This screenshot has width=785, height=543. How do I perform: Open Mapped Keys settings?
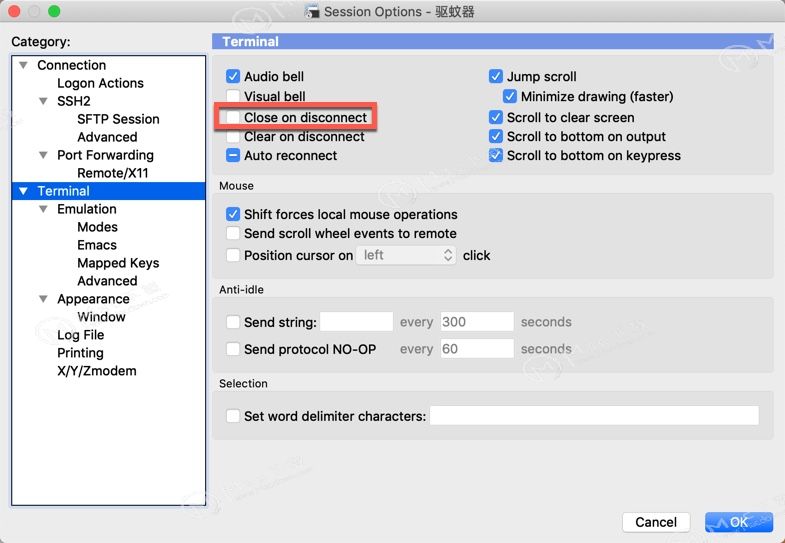tap(118, 263)
